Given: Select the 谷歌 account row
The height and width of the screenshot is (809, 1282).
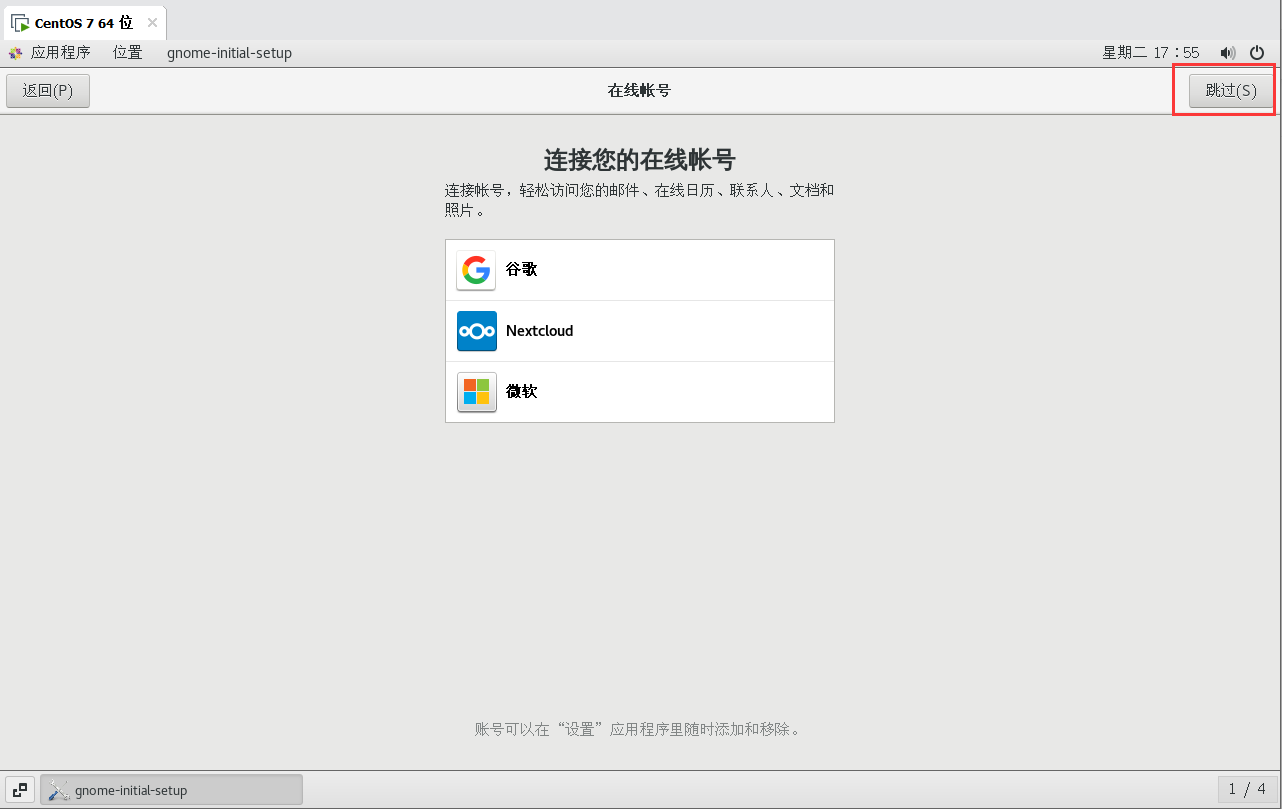Looking at the screenshot, I should tap(640, 270).
